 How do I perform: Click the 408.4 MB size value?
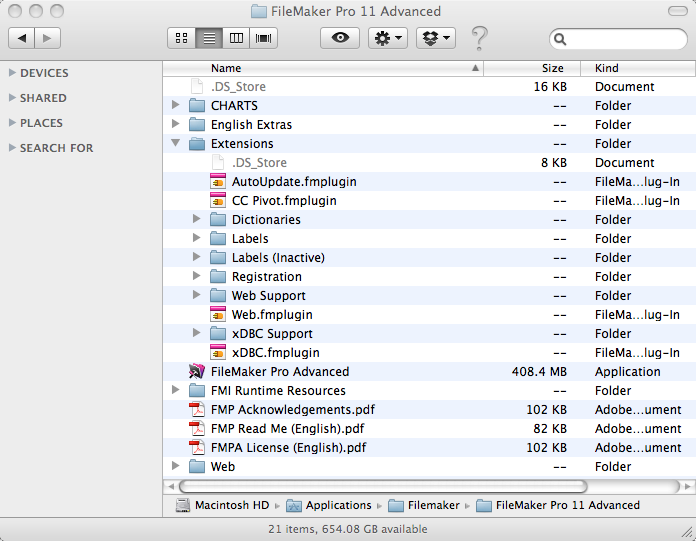[539, 371]
